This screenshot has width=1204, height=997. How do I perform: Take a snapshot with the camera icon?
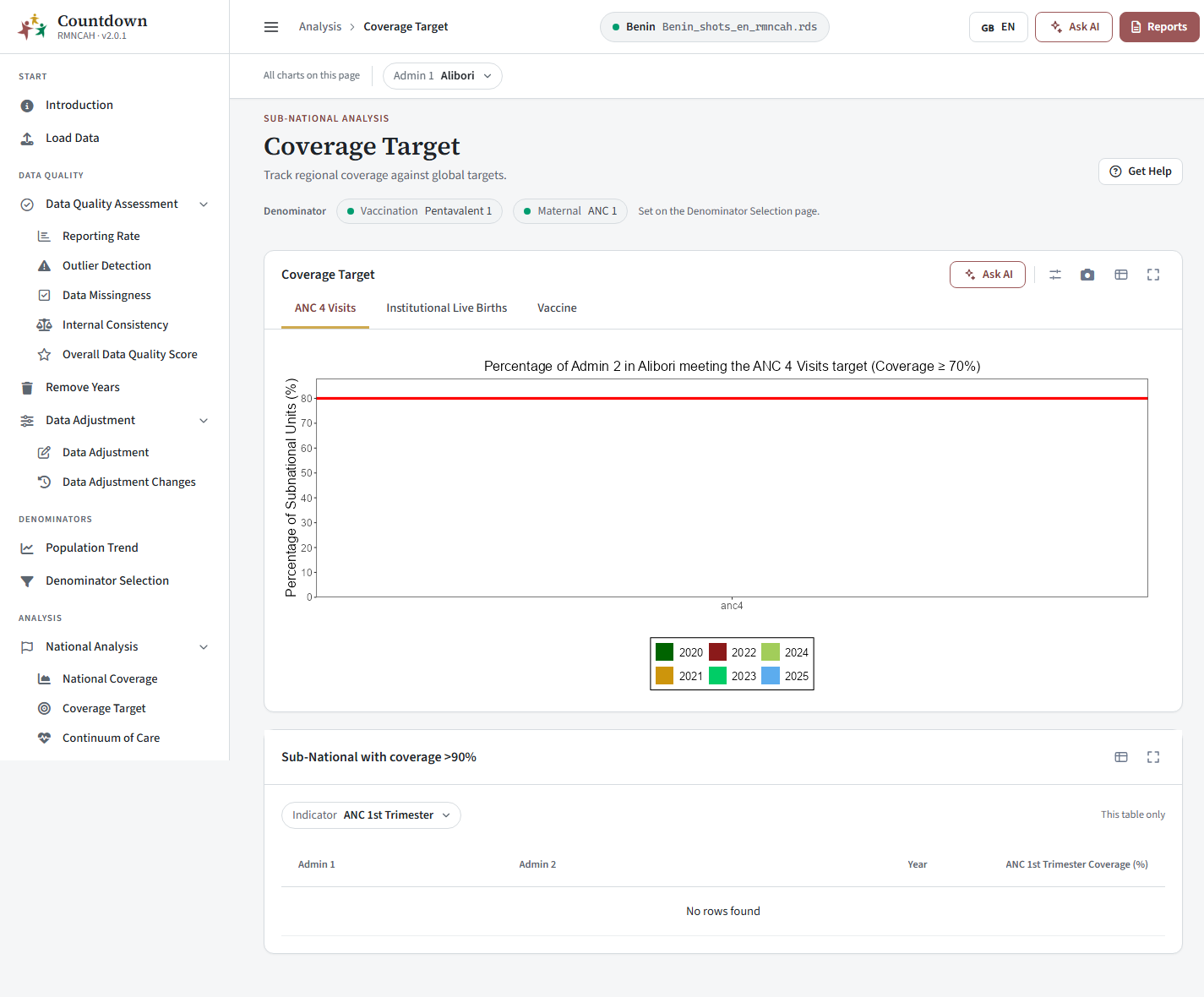[x=1087, y=275]
